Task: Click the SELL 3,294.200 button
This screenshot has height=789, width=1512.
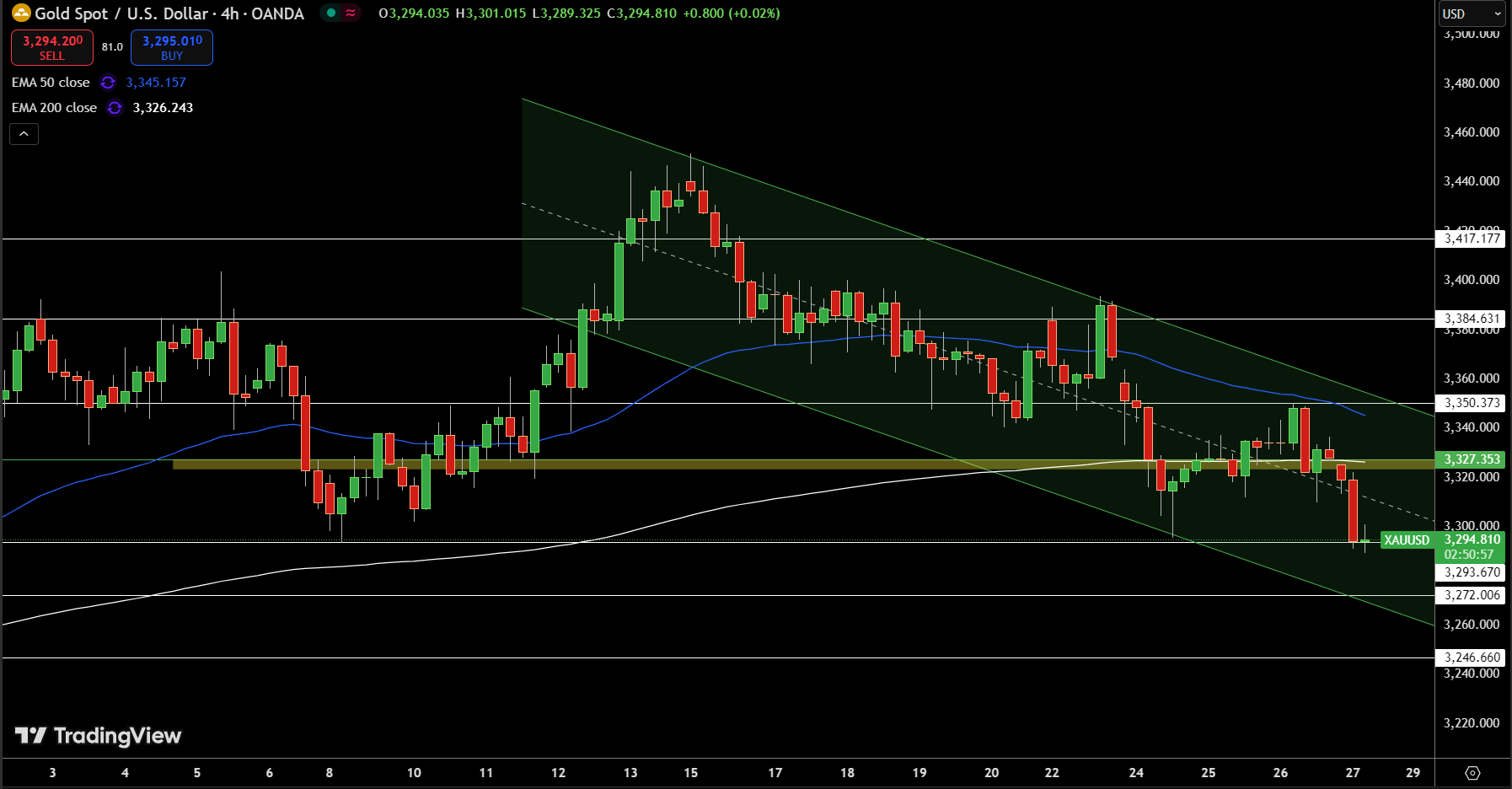Action: pyautogui.click(x=52, y=47)
